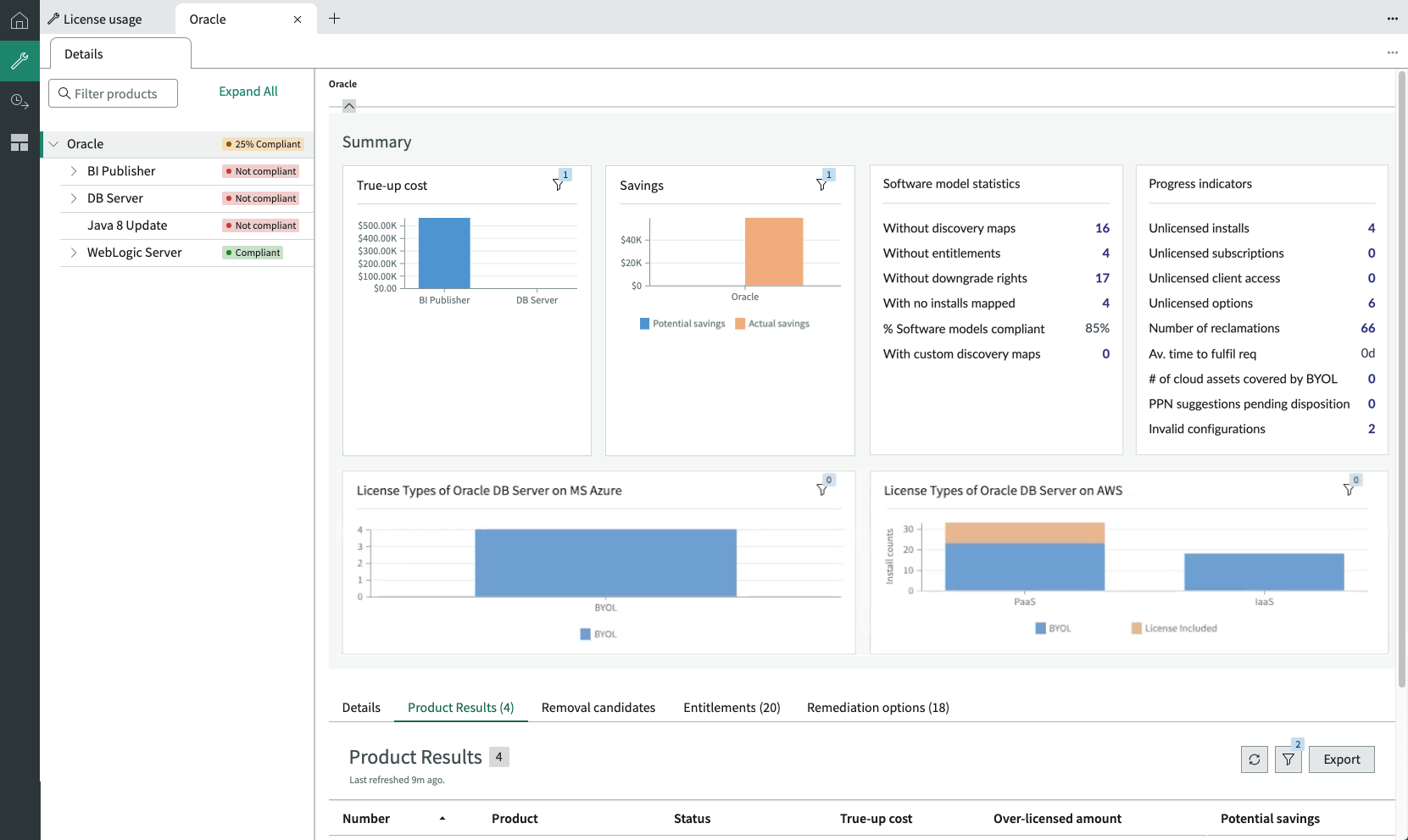Click the cloud assets covered by BYOL count
The image size is (1408, 840).
(1372, 379)
